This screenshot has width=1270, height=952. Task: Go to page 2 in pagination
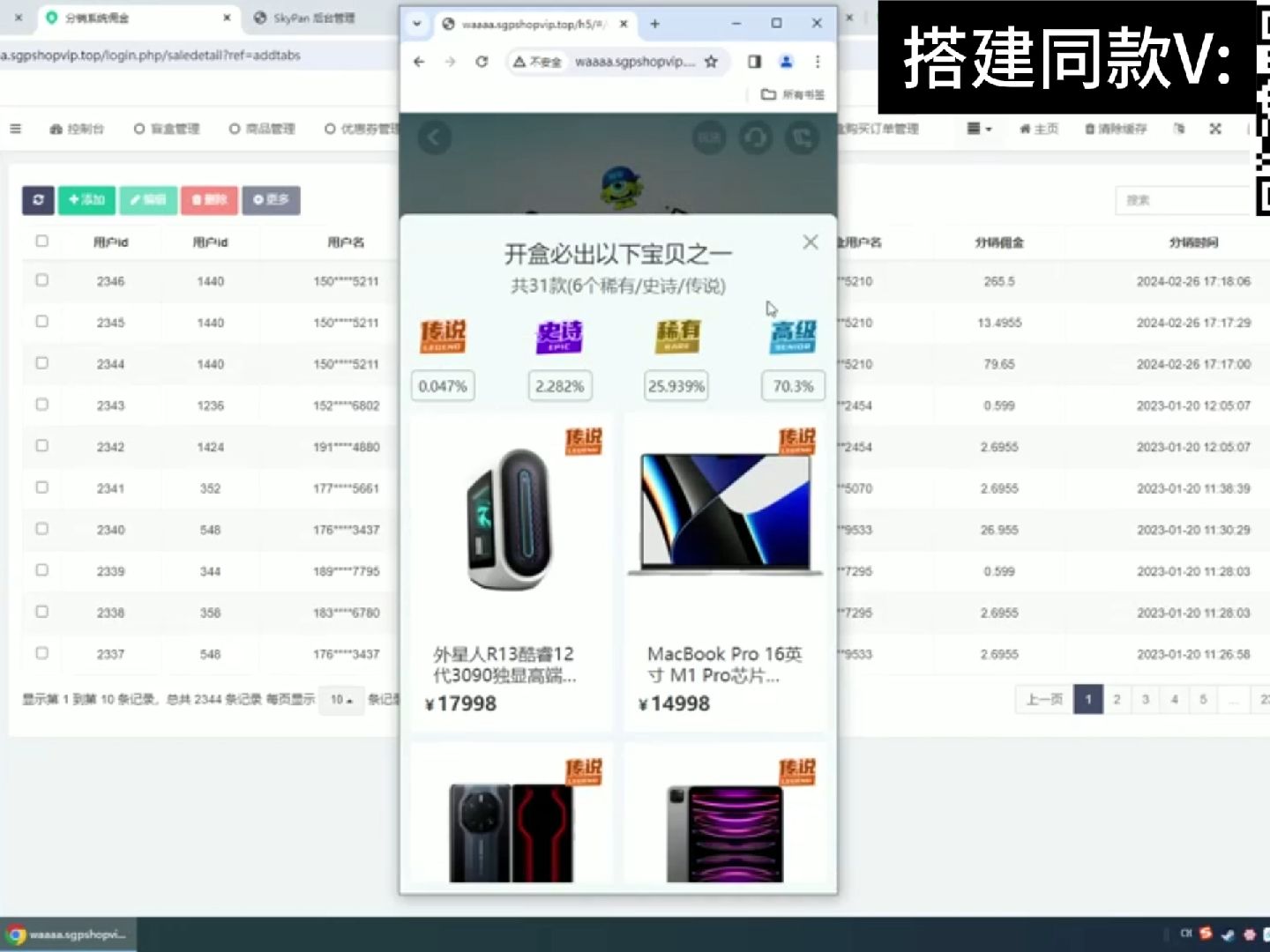pyautogui.click(x=1117, y=699)
